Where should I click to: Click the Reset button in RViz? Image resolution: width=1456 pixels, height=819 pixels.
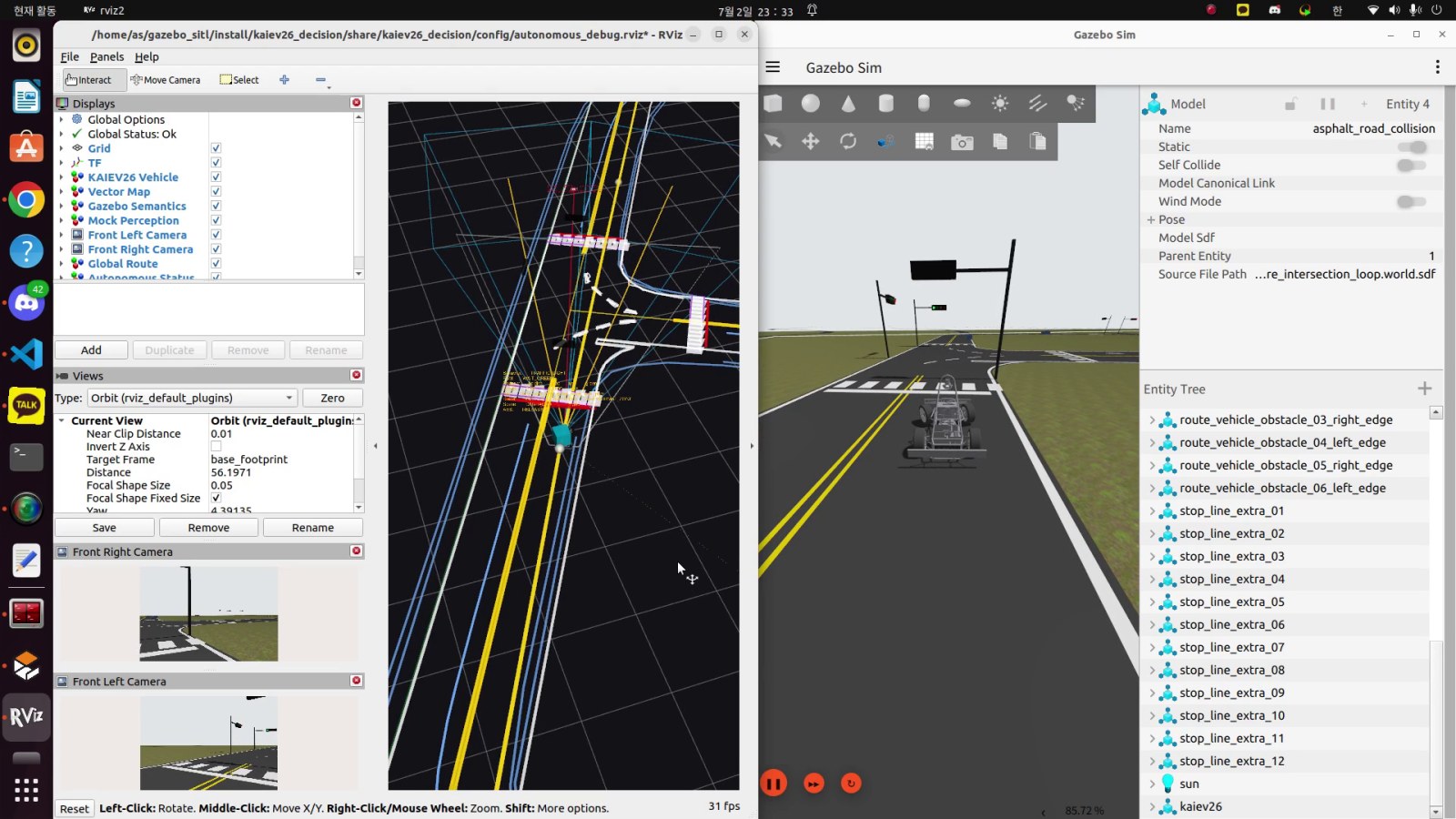coord(75,809)
